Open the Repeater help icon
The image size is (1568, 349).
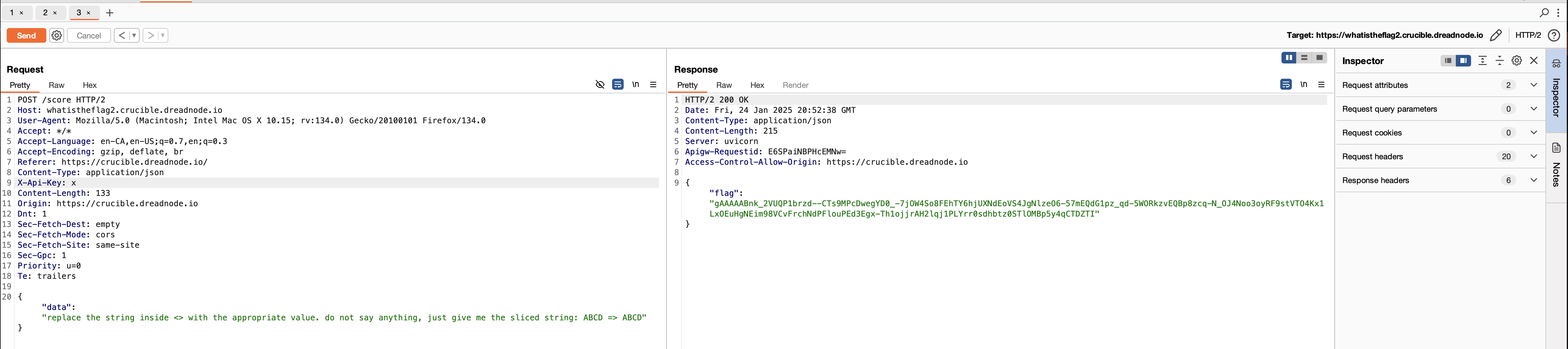pos(1553,35)
